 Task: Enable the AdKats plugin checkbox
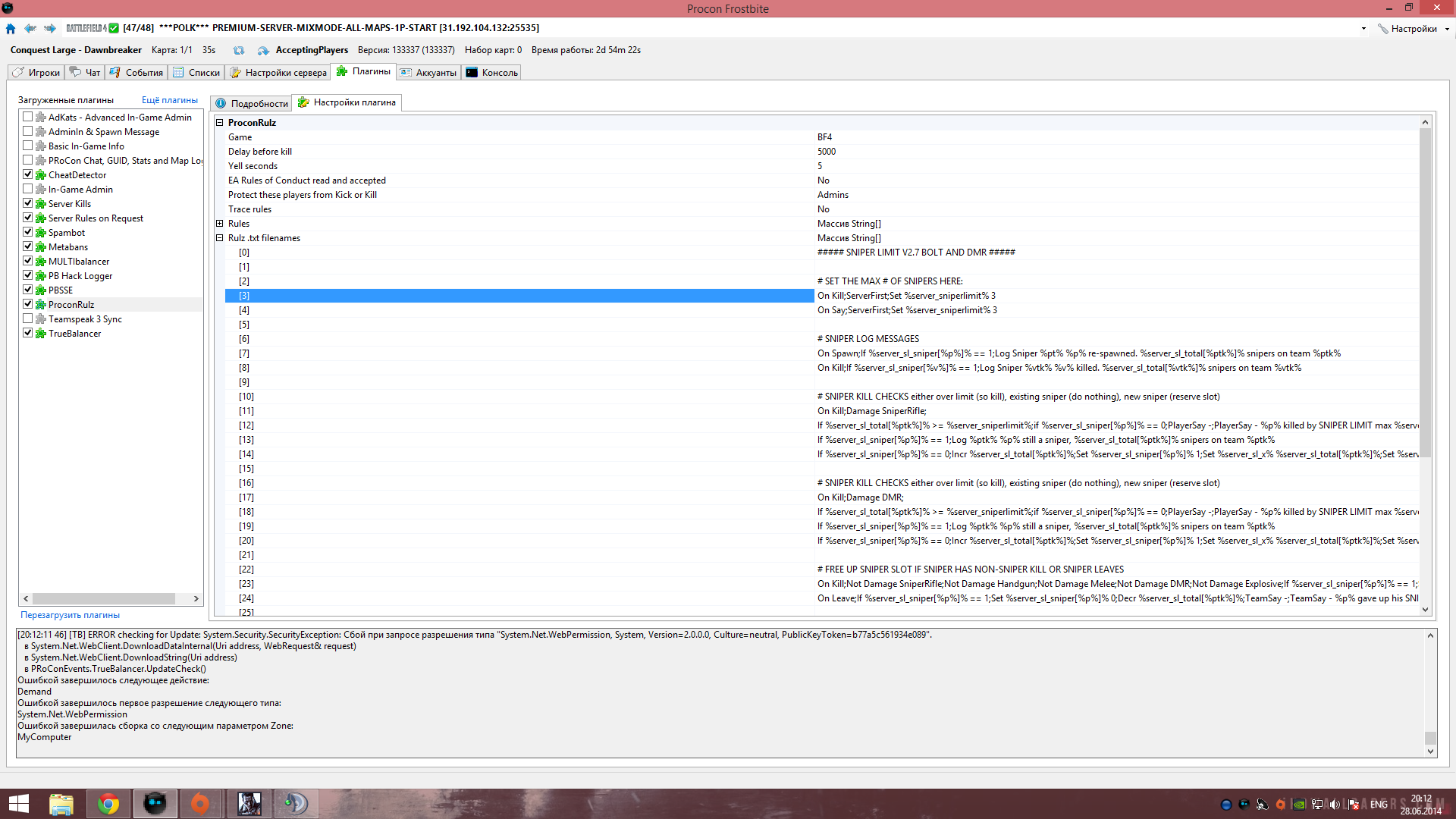coord(28,117)
